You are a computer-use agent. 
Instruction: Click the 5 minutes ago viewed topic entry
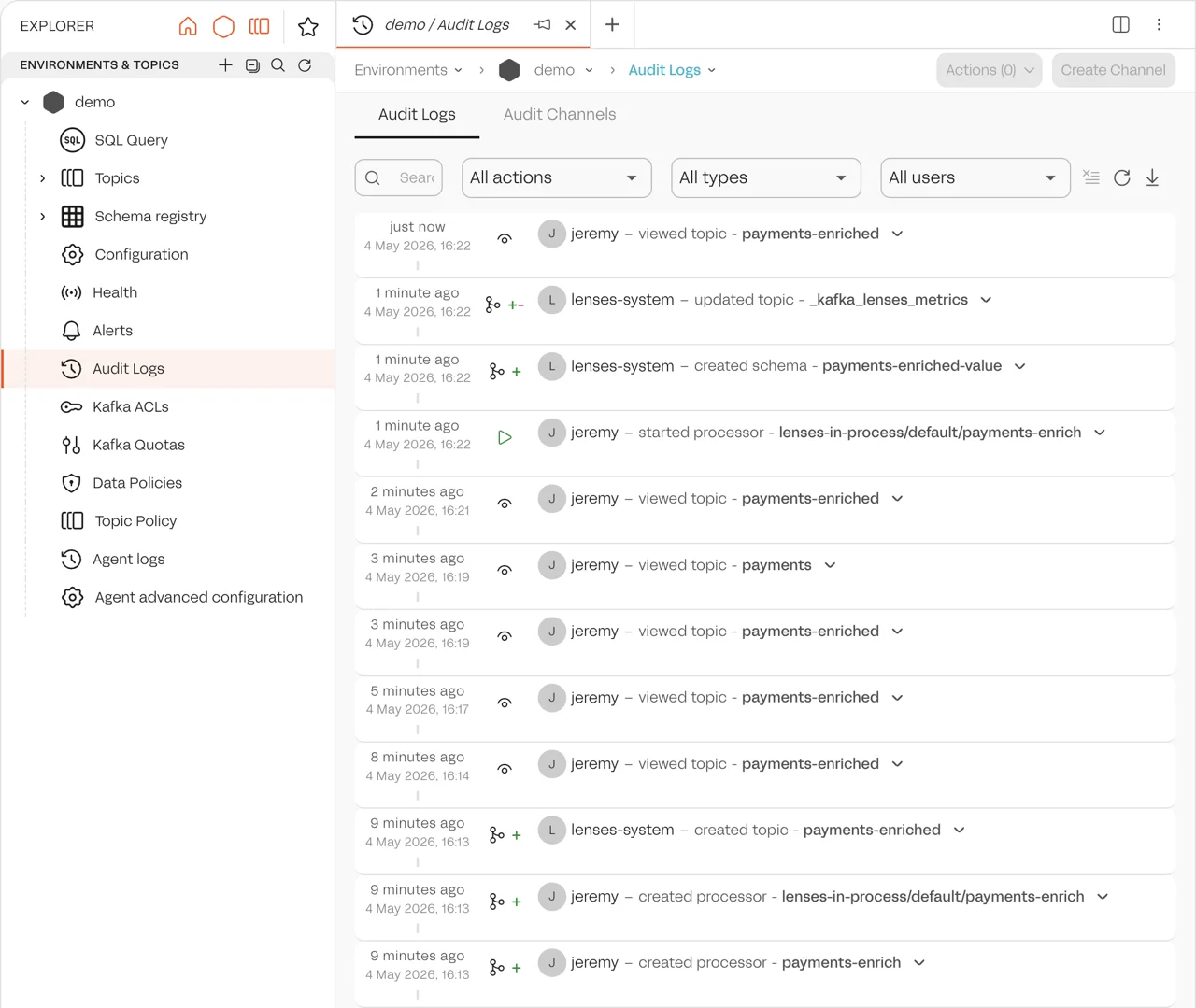(x=764, y=709)
